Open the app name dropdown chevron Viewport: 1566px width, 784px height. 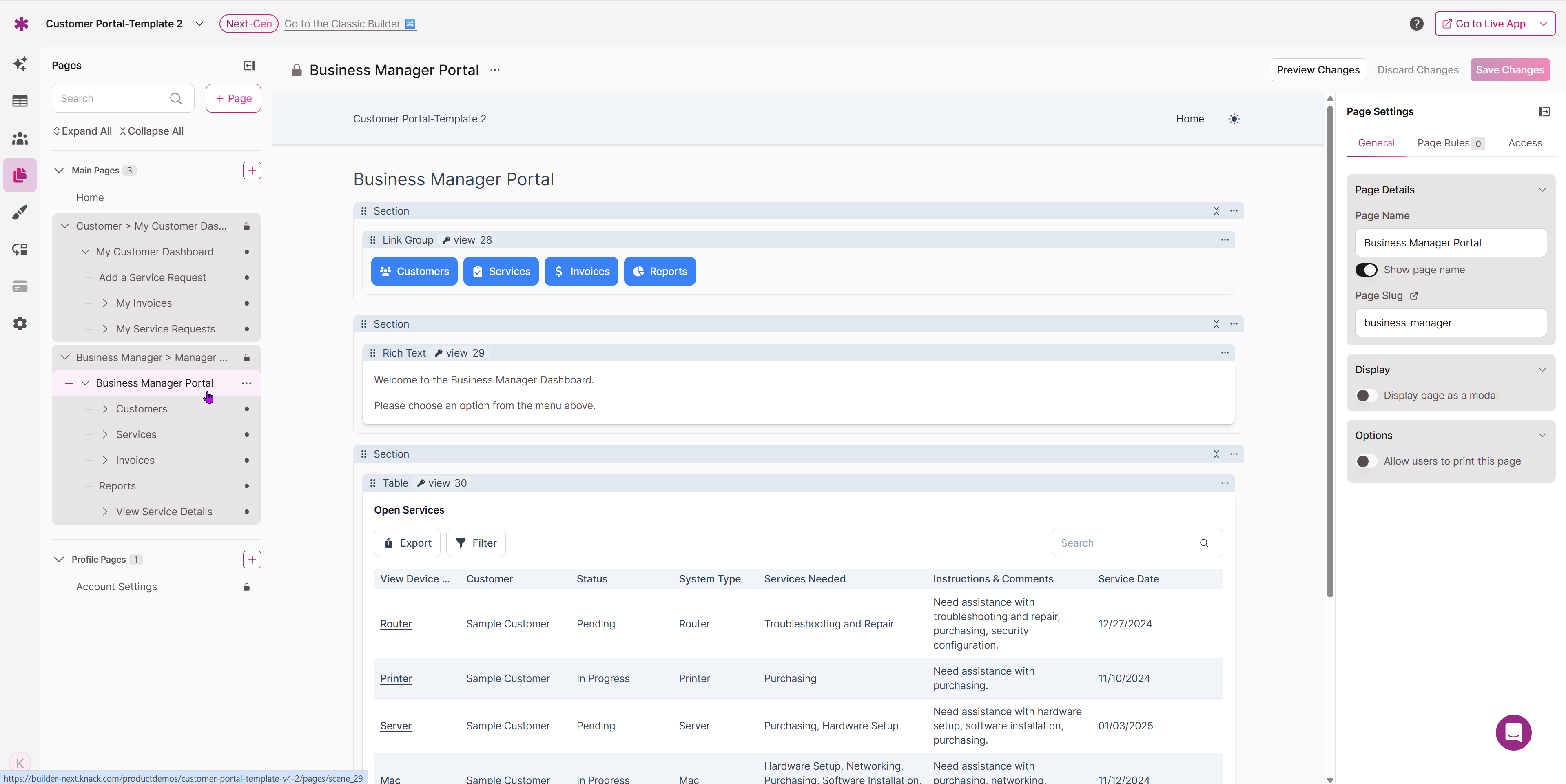click(199, 24)
